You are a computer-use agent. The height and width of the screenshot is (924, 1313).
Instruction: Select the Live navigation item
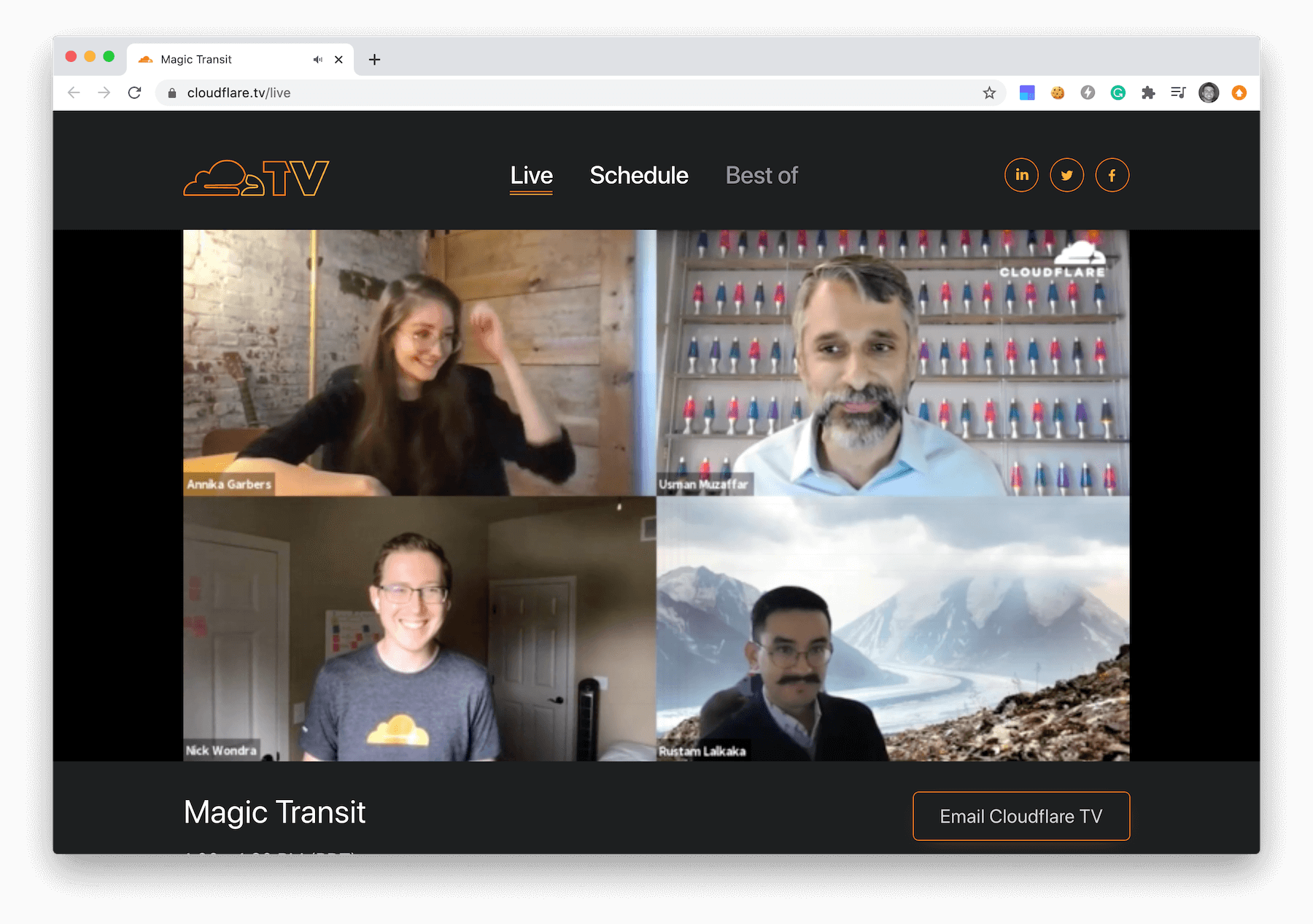(x=531, y=176)
